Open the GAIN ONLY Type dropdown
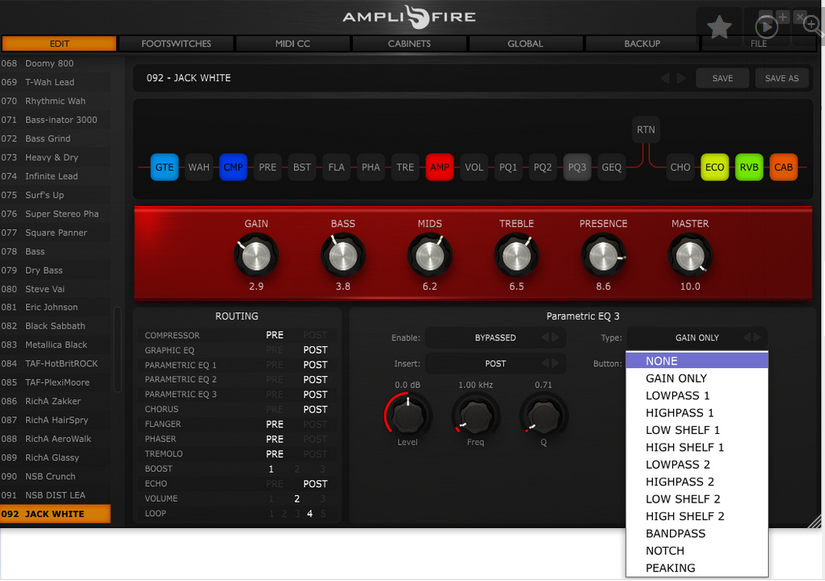 (x=697, y=338)
